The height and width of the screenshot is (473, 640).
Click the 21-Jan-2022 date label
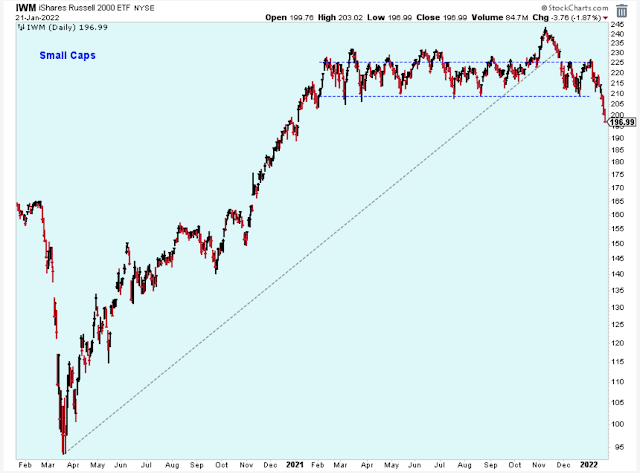37,18
